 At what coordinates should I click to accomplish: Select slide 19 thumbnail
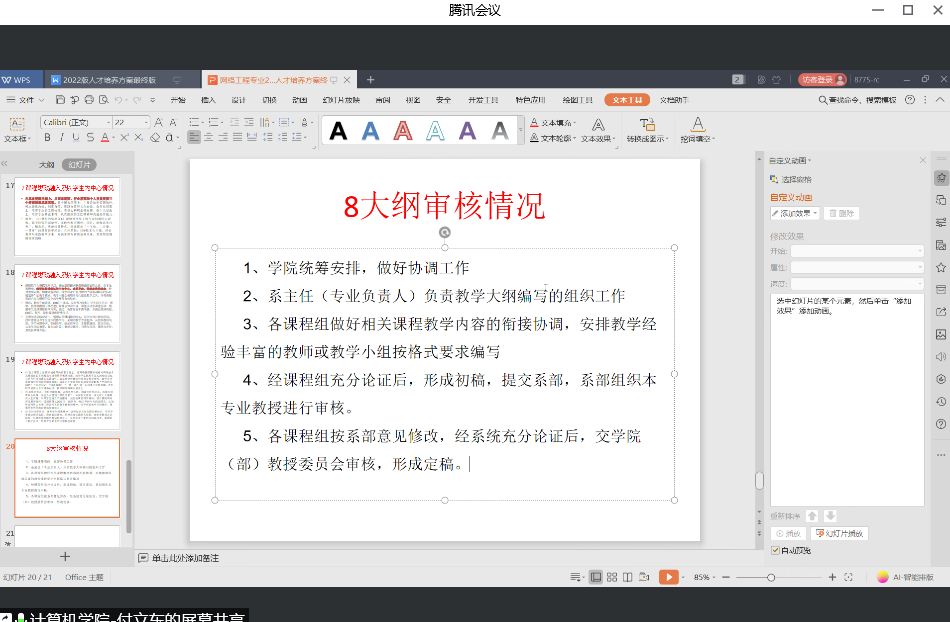click(80, 390)
